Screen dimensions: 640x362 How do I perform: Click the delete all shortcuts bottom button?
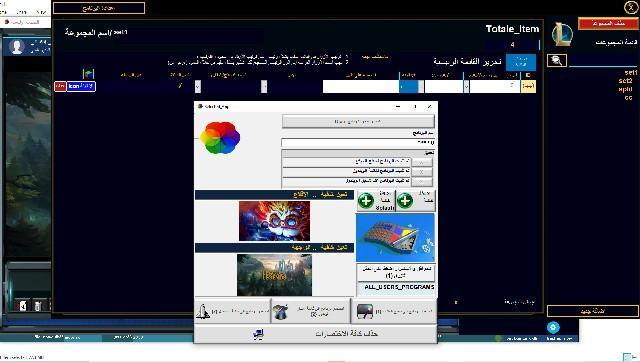(315, 334)
